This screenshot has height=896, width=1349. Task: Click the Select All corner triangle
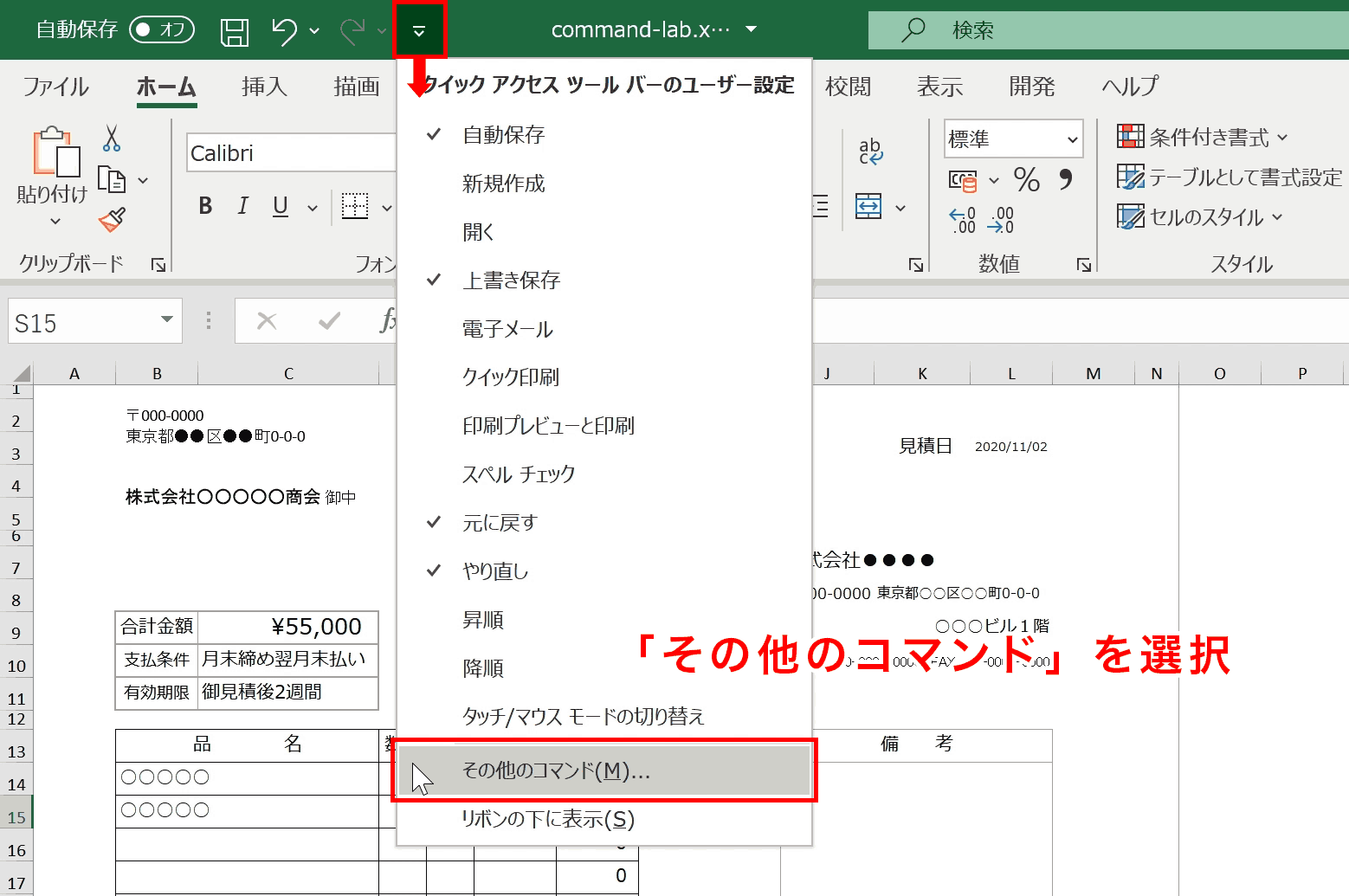[x=21, y=373]
